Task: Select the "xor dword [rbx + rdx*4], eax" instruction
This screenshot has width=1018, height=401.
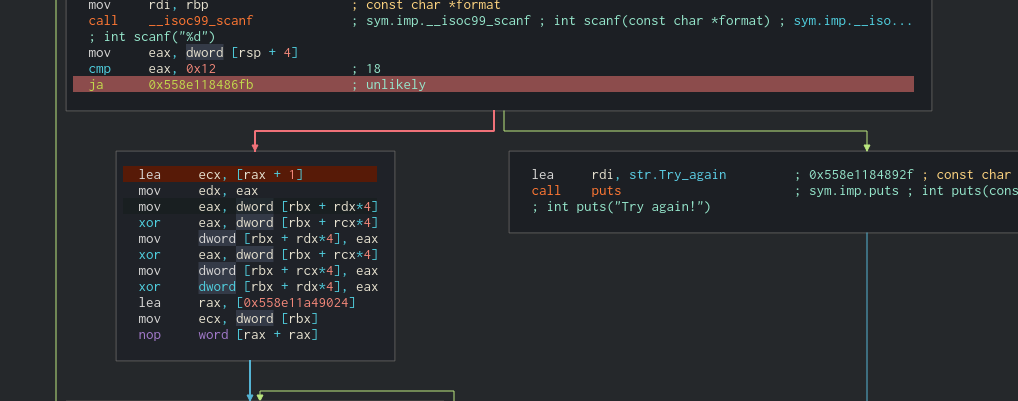Action: (258, 287)
